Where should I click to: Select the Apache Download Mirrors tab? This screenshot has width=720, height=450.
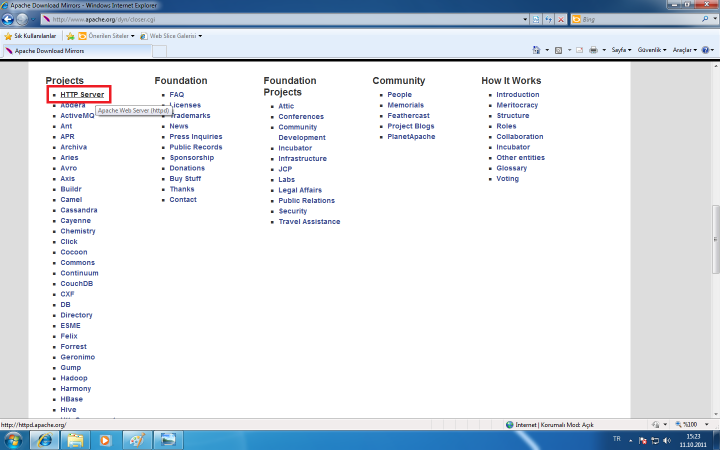click(x=50, y=49)
